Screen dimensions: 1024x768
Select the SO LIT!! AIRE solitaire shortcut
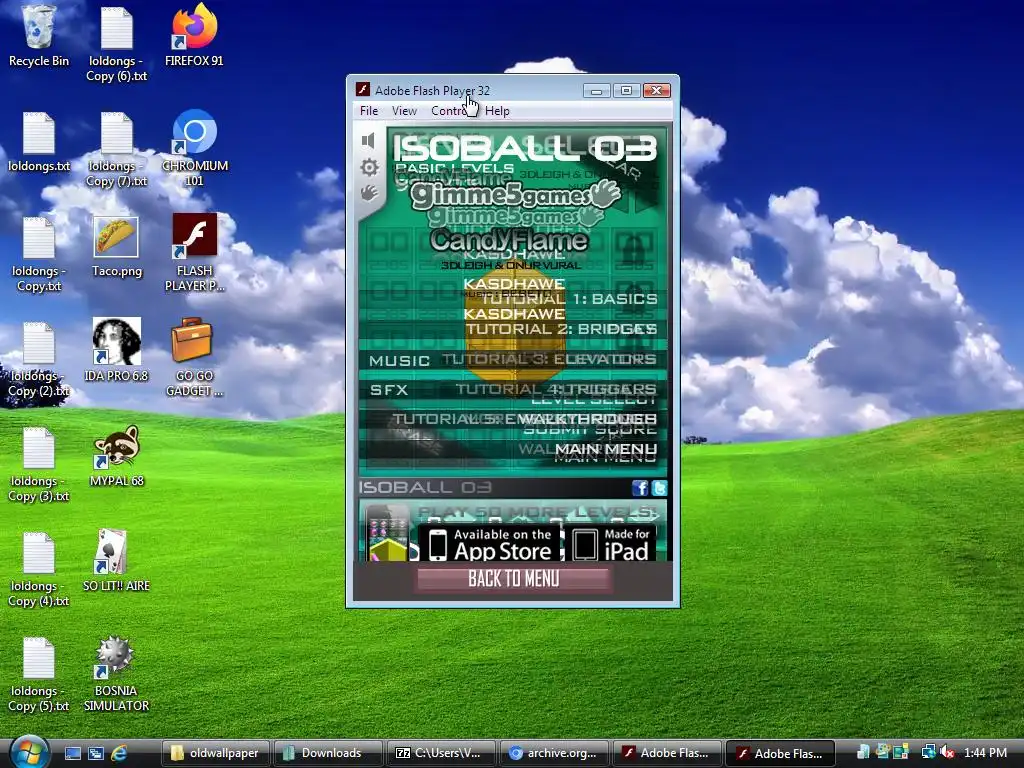pos(116,560)
